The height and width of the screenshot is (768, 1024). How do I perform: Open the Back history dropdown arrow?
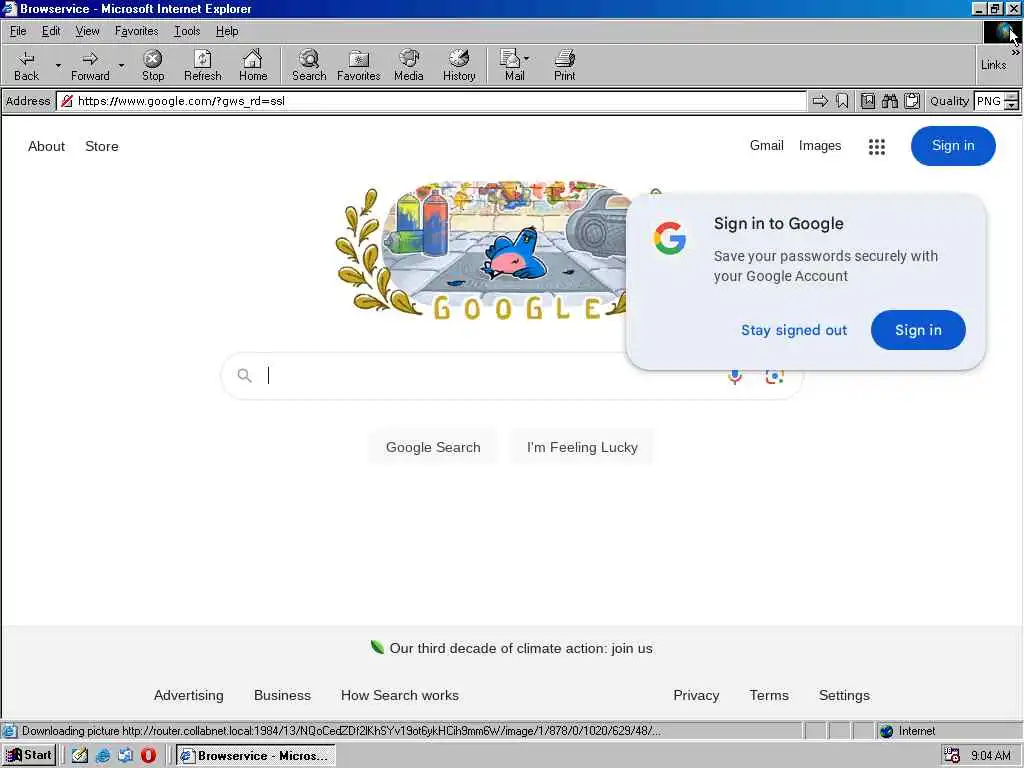[x=58, y=65]
